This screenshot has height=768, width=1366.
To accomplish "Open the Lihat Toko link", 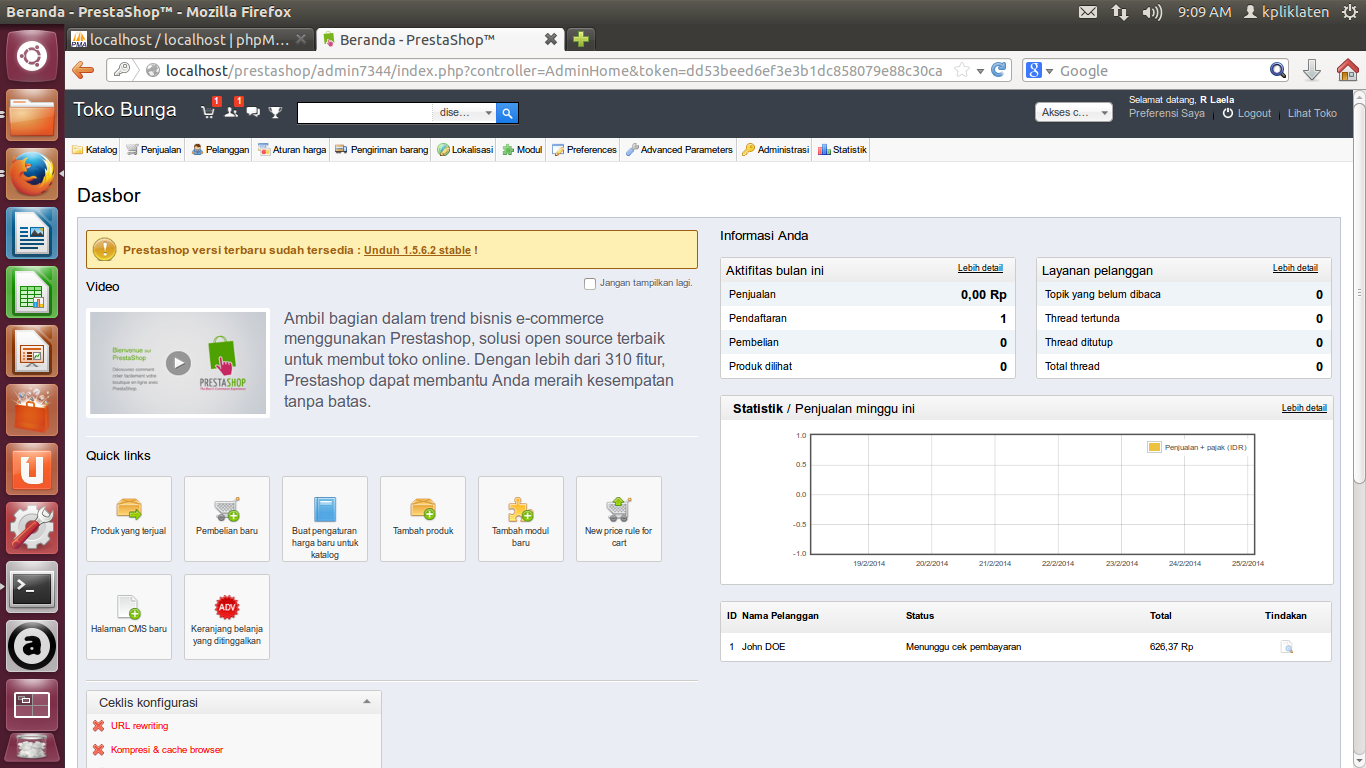I will click(x=1312, y=114).
